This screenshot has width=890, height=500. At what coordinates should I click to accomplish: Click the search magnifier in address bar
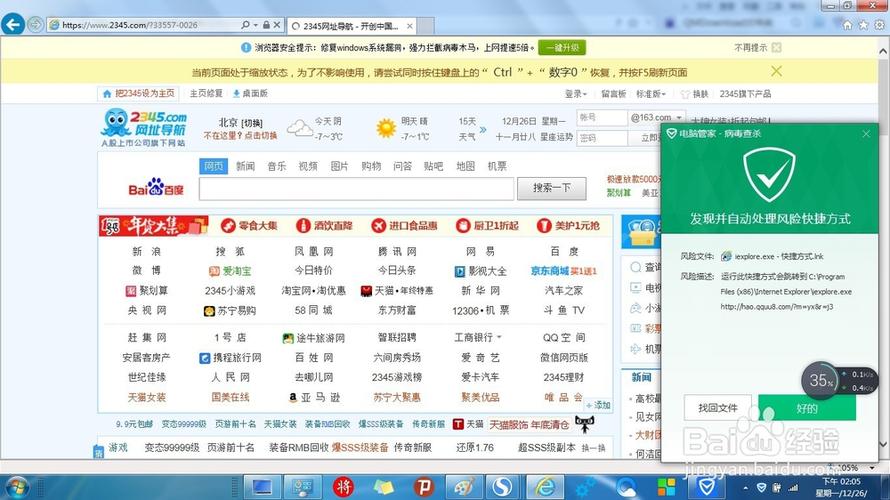[x=245, y=25]
